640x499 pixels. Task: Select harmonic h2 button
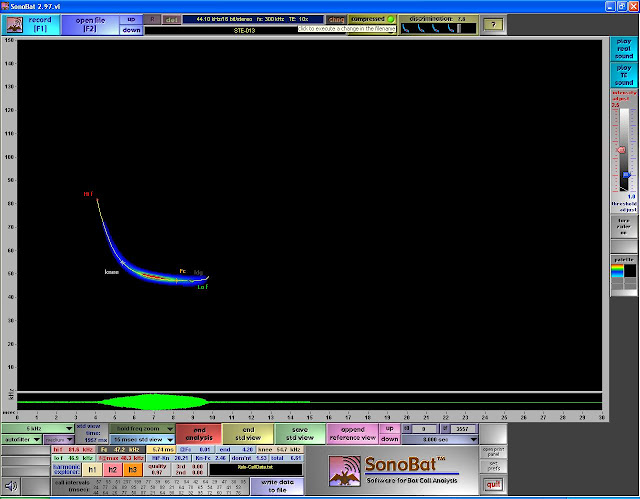[x=112, y=470]
